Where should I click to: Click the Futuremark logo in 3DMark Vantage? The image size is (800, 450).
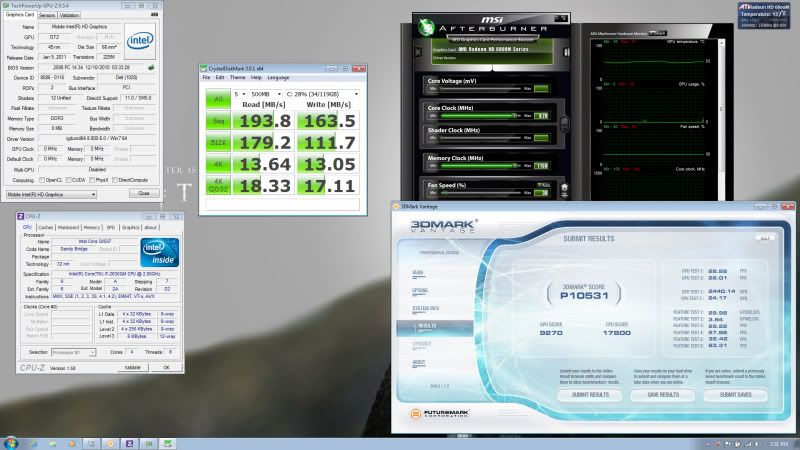point(439,413)
